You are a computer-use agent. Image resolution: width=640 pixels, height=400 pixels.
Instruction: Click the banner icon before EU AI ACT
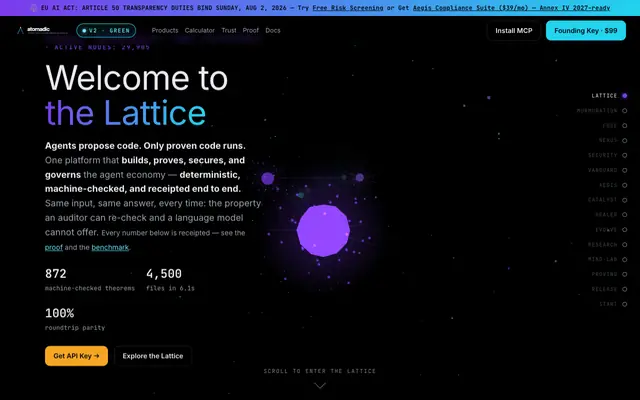[34, 8]
